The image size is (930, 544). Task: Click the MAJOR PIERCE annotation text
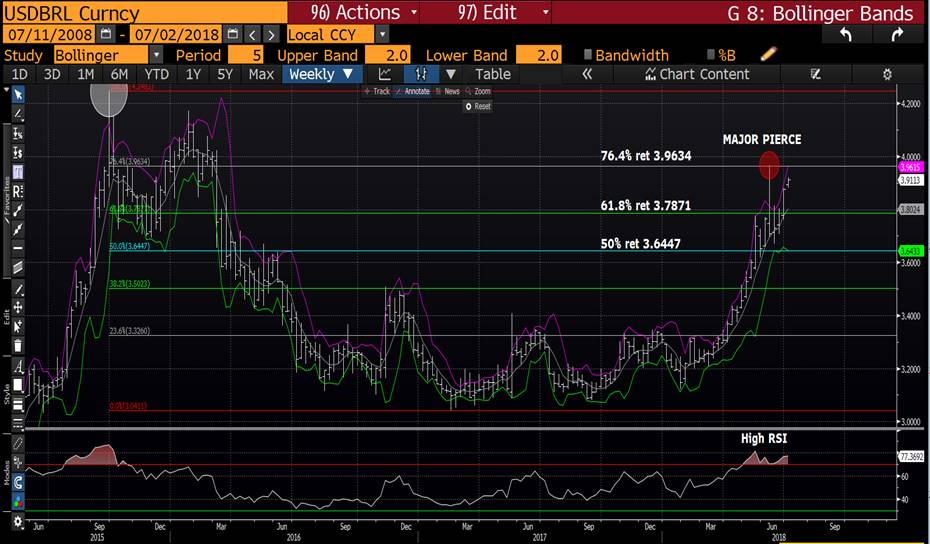[x=762, y=139]
